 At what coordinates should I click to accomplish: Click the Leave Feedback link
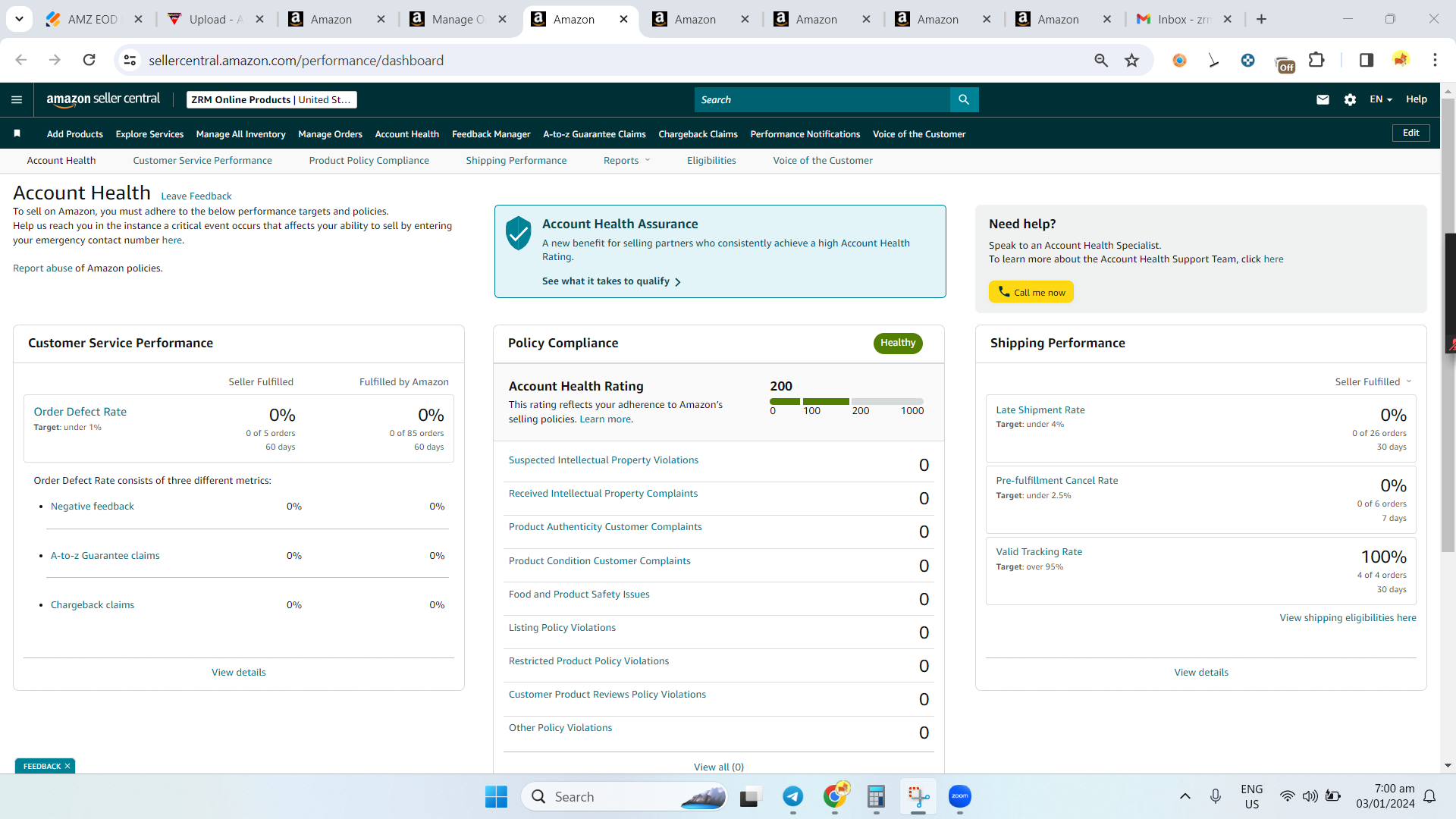(196, 196)
